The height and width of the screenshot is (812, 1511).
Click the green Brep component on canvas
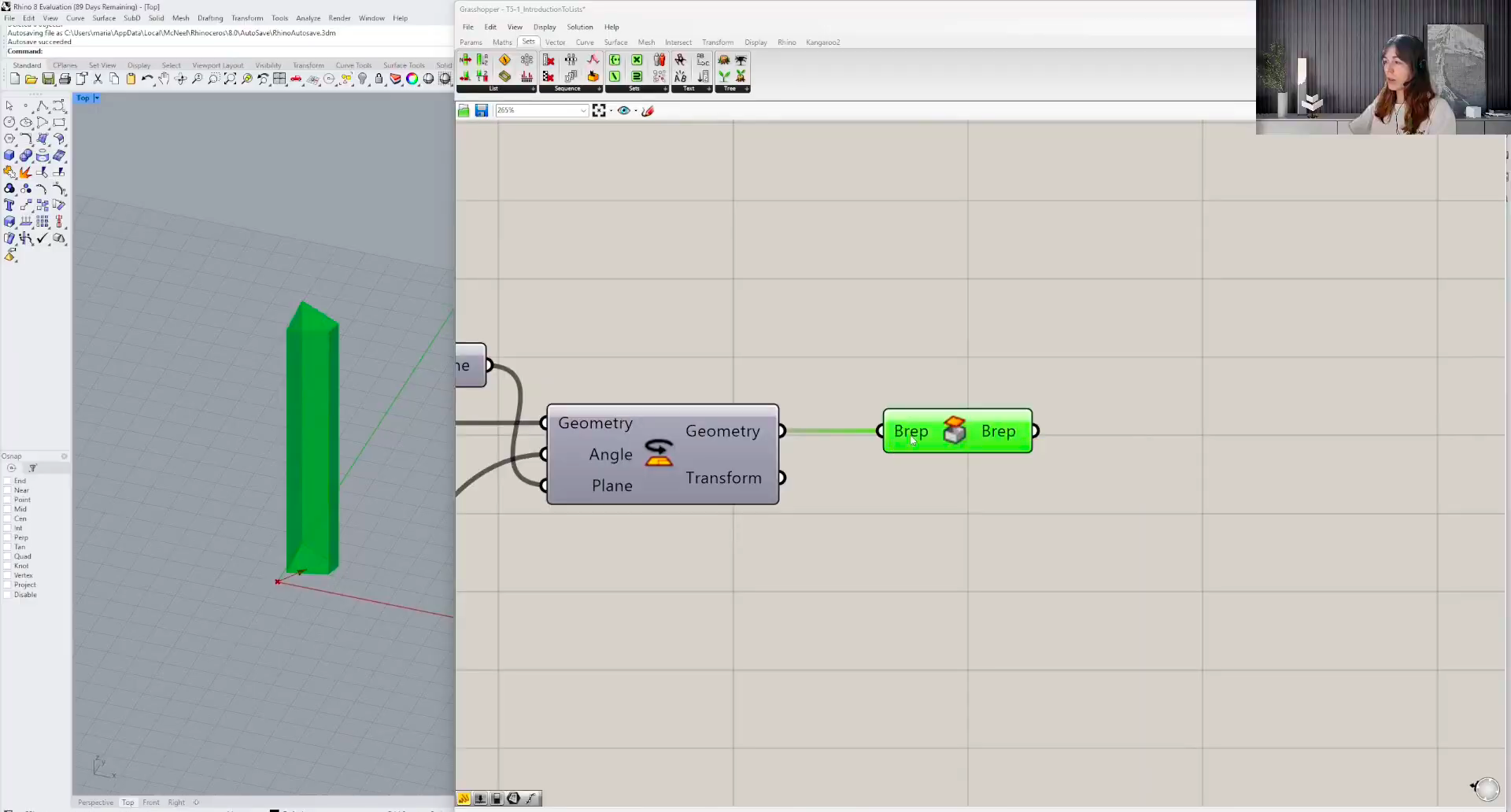click(956, 431)
